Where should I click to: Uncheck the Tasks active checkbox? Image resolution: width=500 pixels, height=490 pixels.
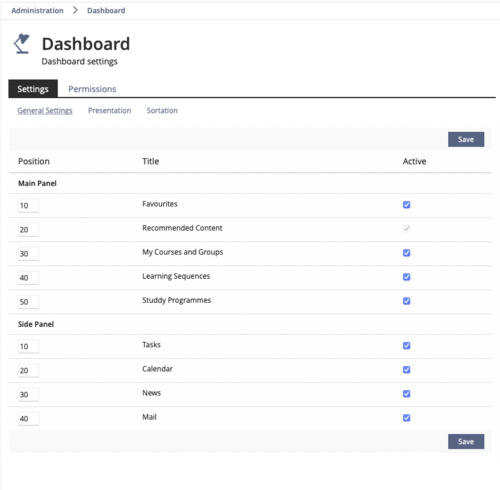click(406, 346)
